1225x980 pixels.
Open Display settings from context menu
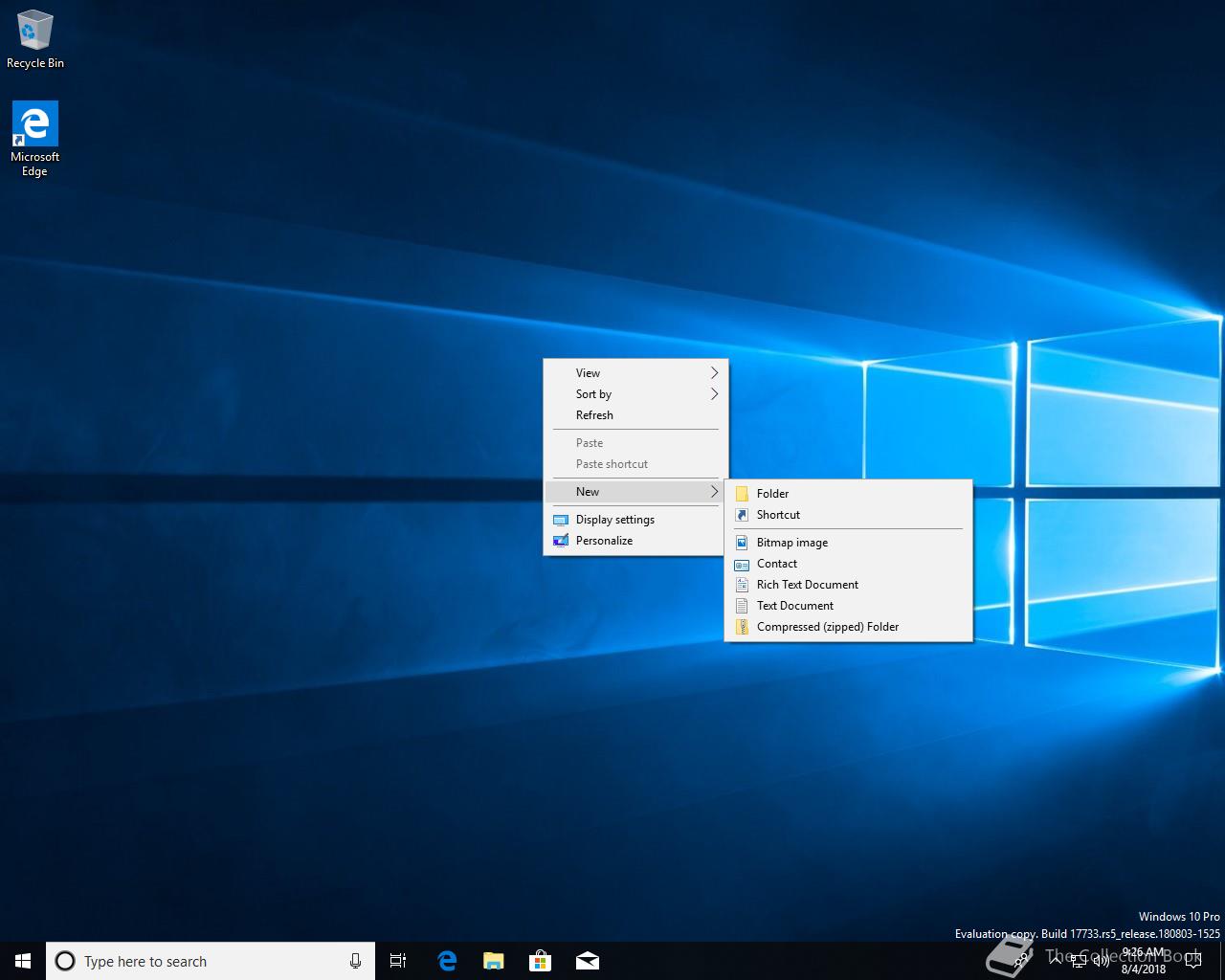click(x=615, y=520)
